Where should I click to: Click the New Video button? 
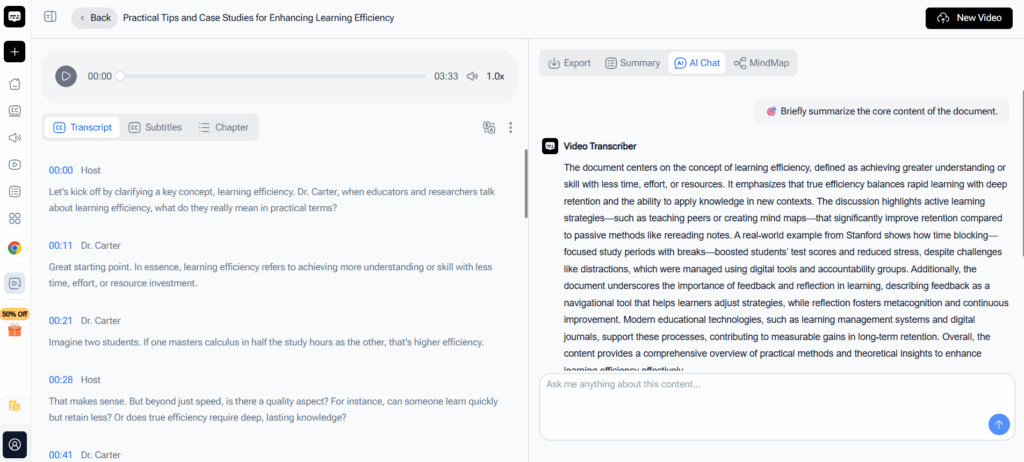pyautogui.click(x=969, y=18)
